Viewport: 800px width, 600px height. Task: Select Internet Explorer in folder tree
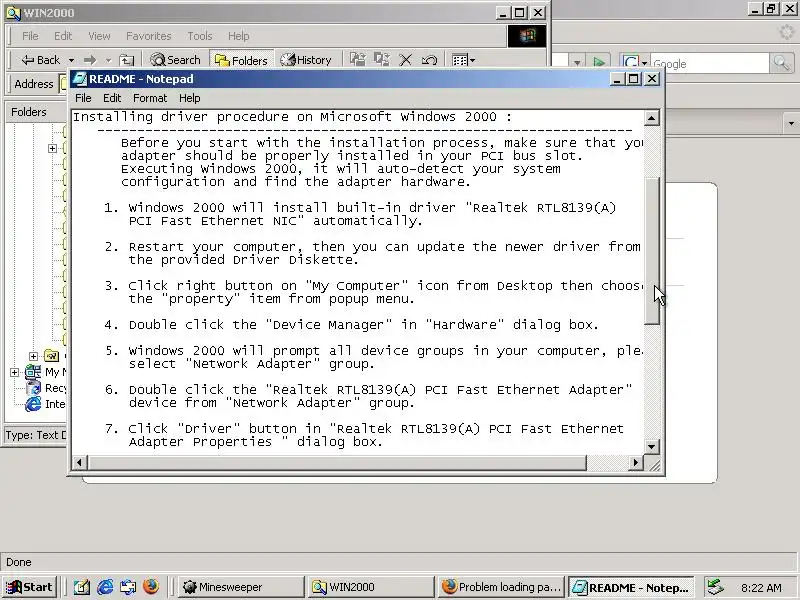click(46, 404)
